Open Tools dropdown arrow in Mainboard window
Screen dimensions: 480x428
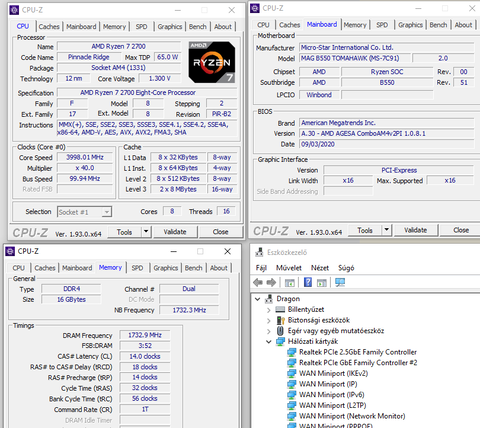coord(387,230)
